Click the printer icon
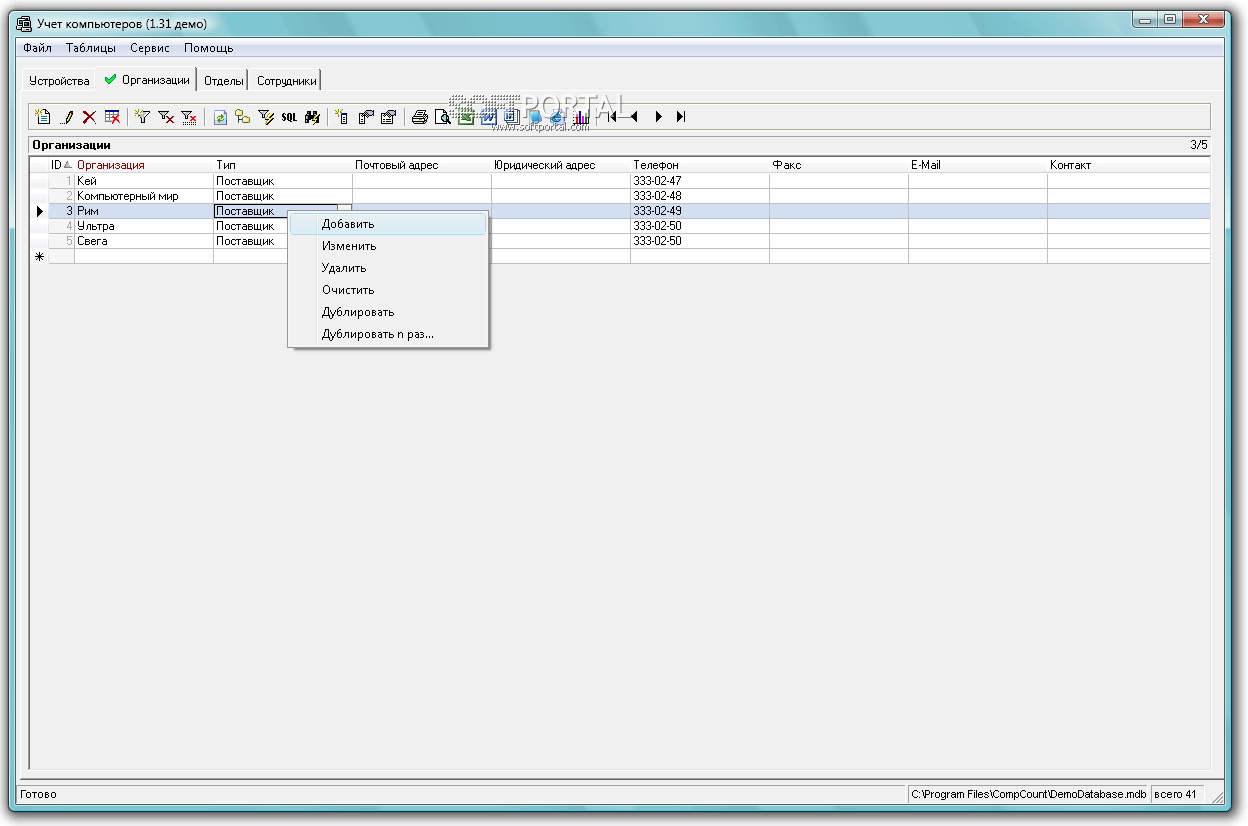This screenshot has height=826, width=1248. 420,117
